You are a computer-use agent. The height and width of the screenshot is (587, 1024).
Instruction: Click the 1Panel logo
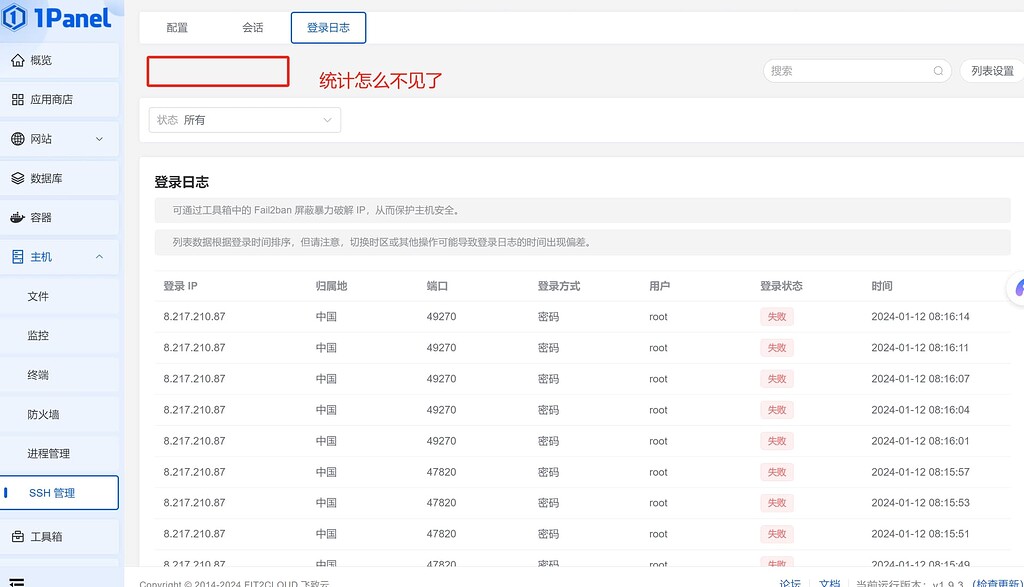coord(57,18)
